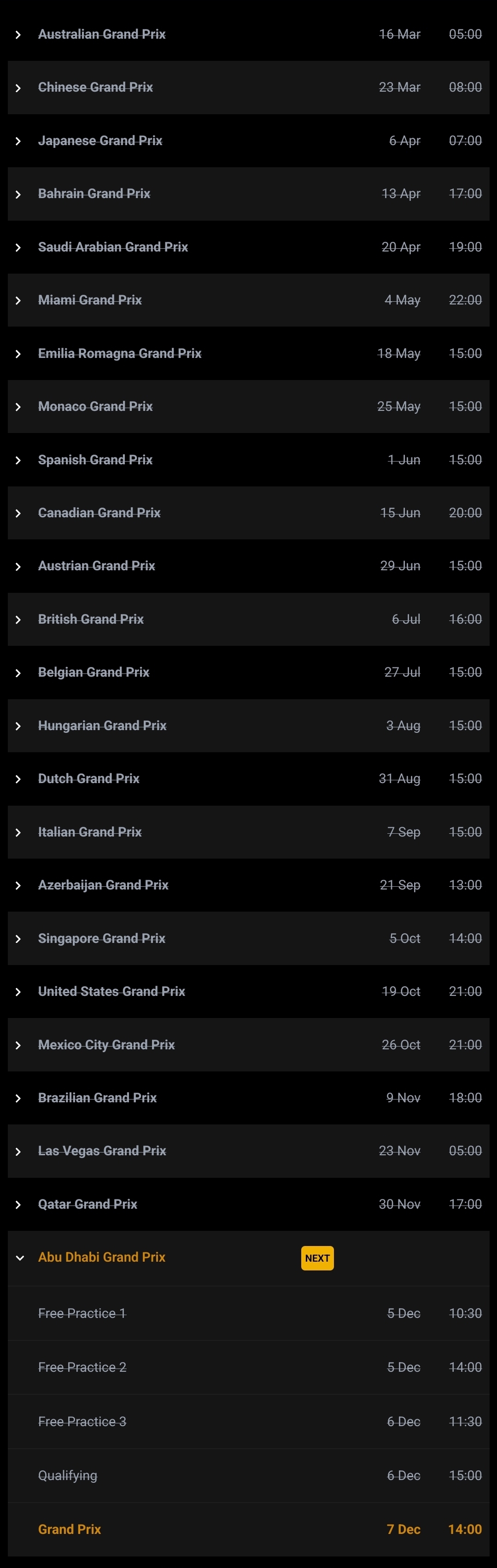
Task: Open Bahrain Grand Prix details arrow
Action: point(18,194)
